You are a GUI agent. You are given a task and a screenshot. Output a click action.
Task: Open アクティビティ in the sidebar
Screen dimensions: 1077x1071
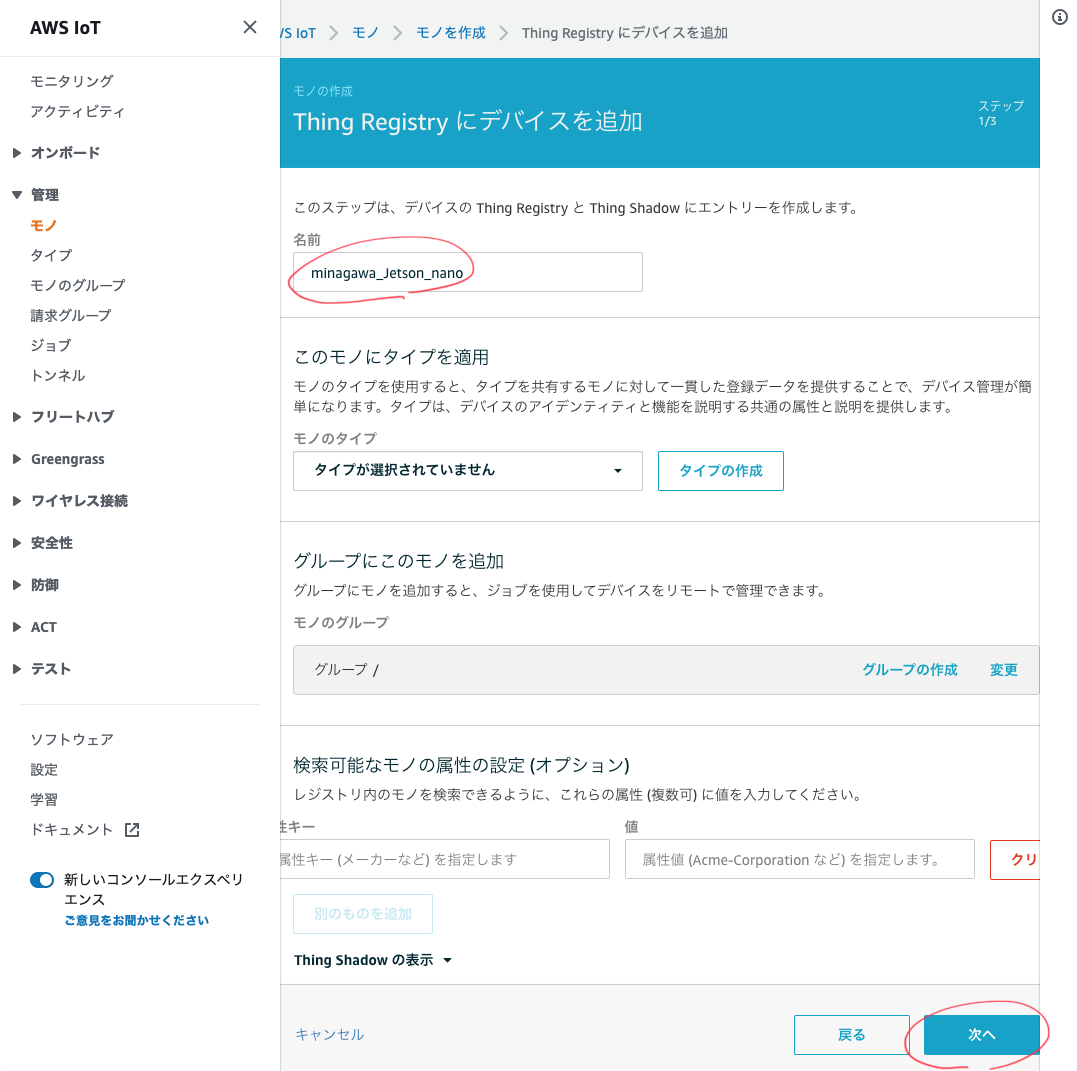tap(78, 111)
